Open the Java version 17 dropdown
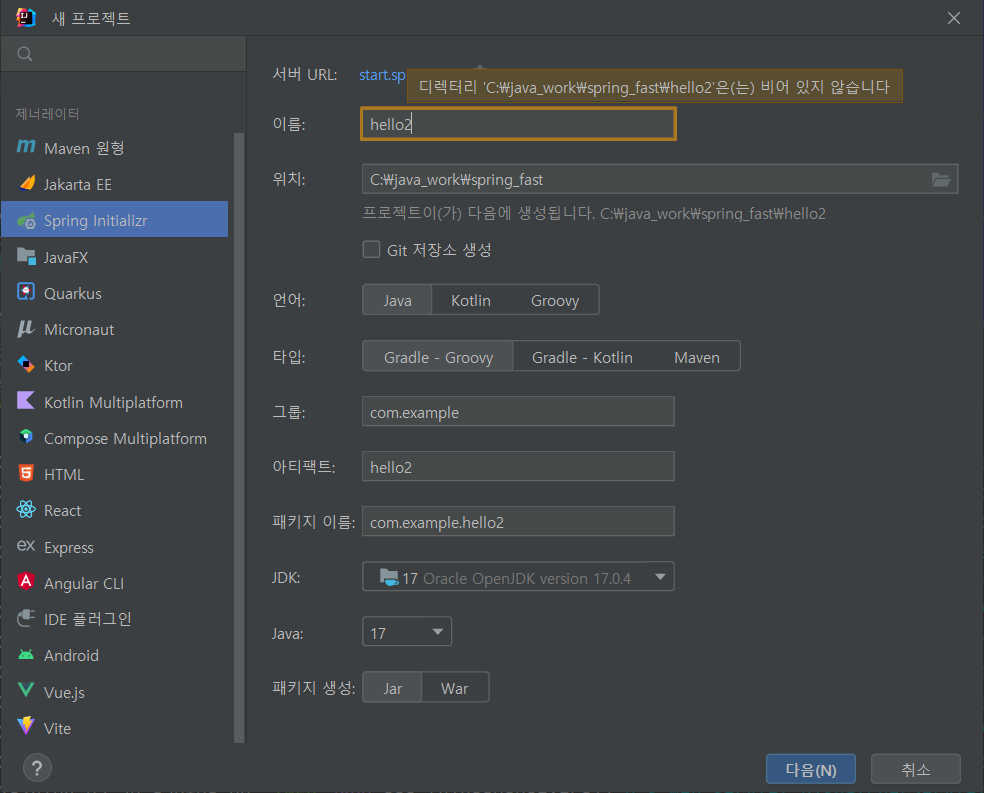984x793 pixels. (x=407, y=632)
